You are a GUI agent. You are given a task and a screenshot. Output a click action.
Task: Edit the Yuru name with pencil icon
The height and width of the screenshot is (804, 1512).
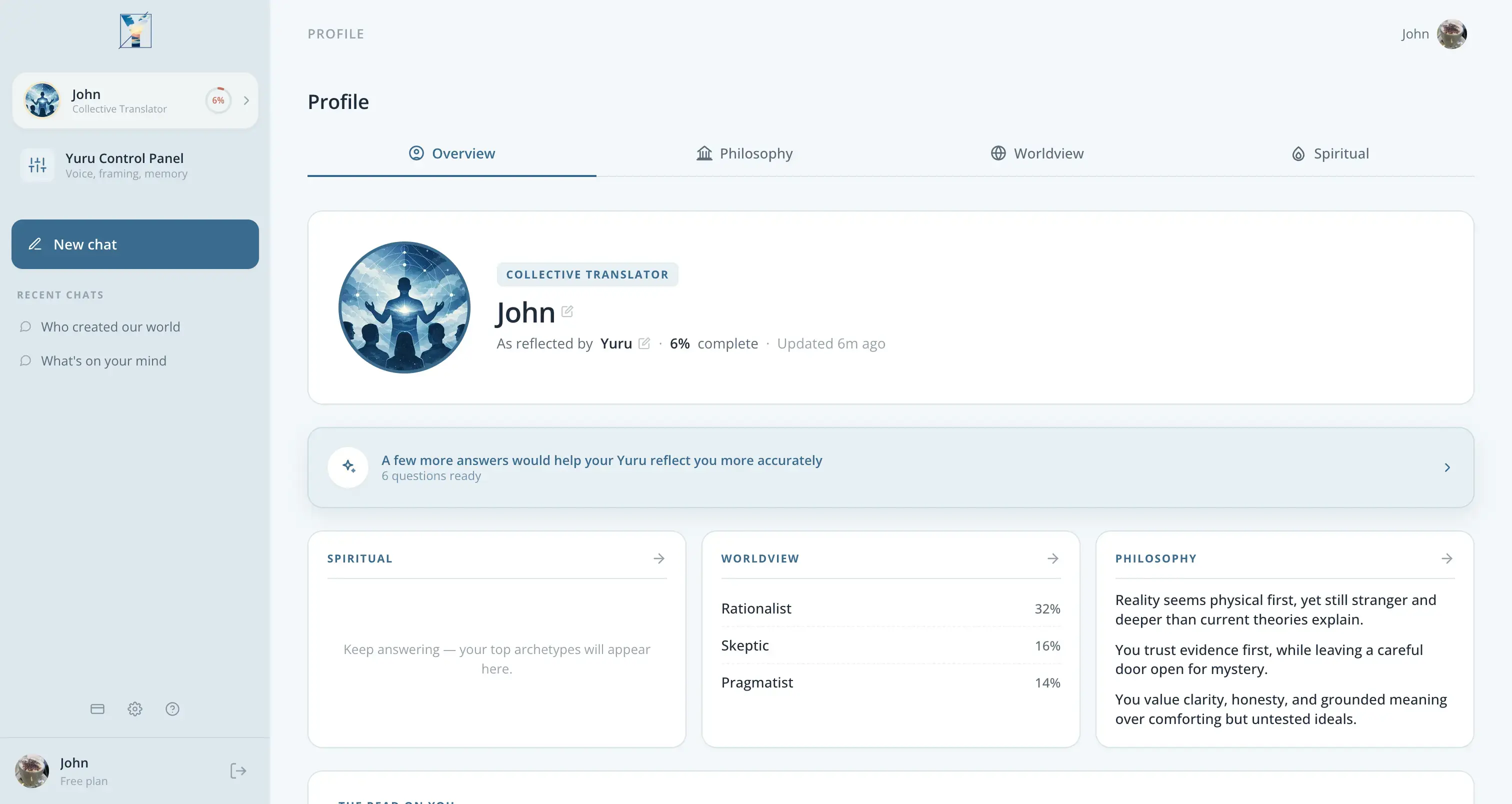point(644,344)
